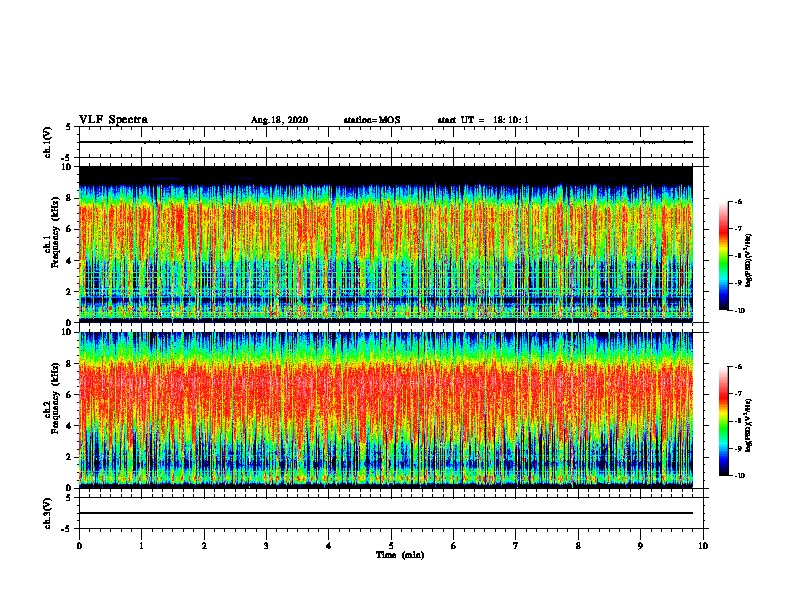The height and width of the screenshot is (612, 792).
Task: Click the time-axis tick label "7"
Action: click(516, 546)
